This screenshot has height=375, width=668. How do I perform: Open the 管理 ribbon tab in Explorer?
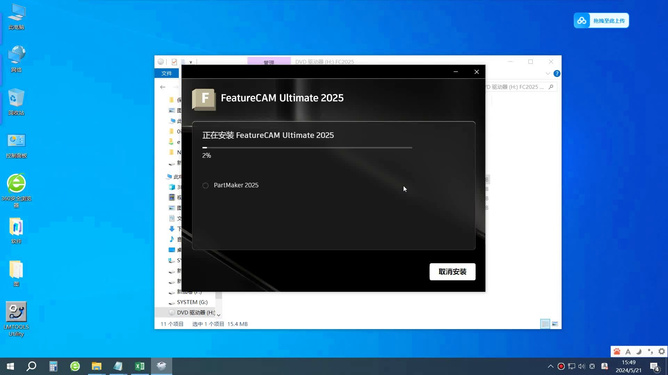(269, 61)
